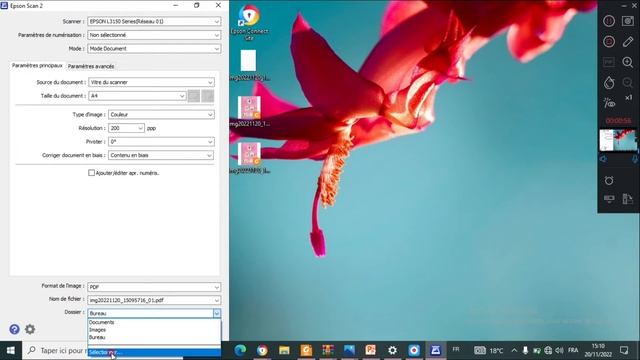Choose Documents in the Dossier list
The image size is (640, 360).
pos(154,322)
